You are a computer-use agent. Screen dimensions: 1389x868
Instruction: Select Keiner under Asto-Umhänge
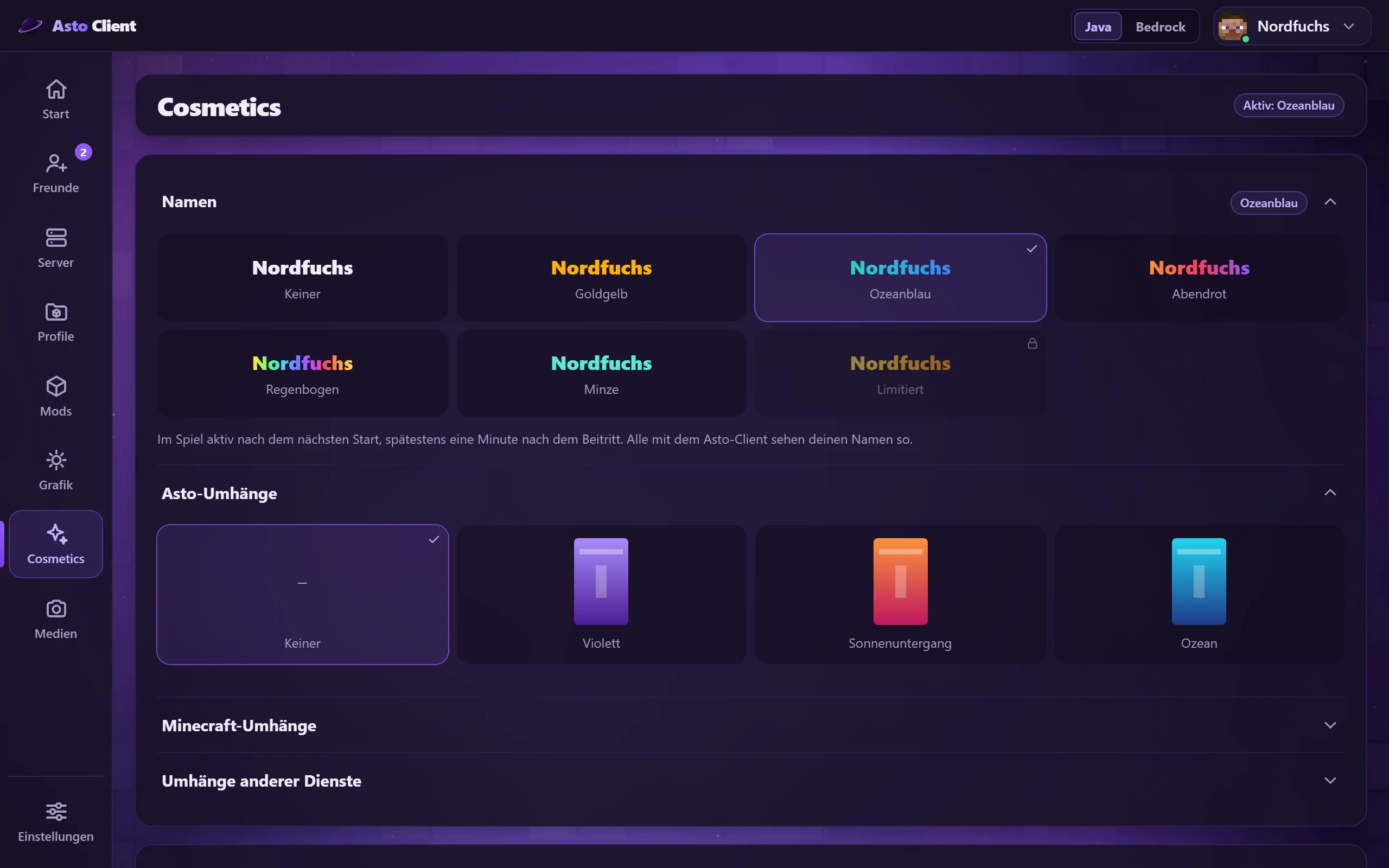302,595
